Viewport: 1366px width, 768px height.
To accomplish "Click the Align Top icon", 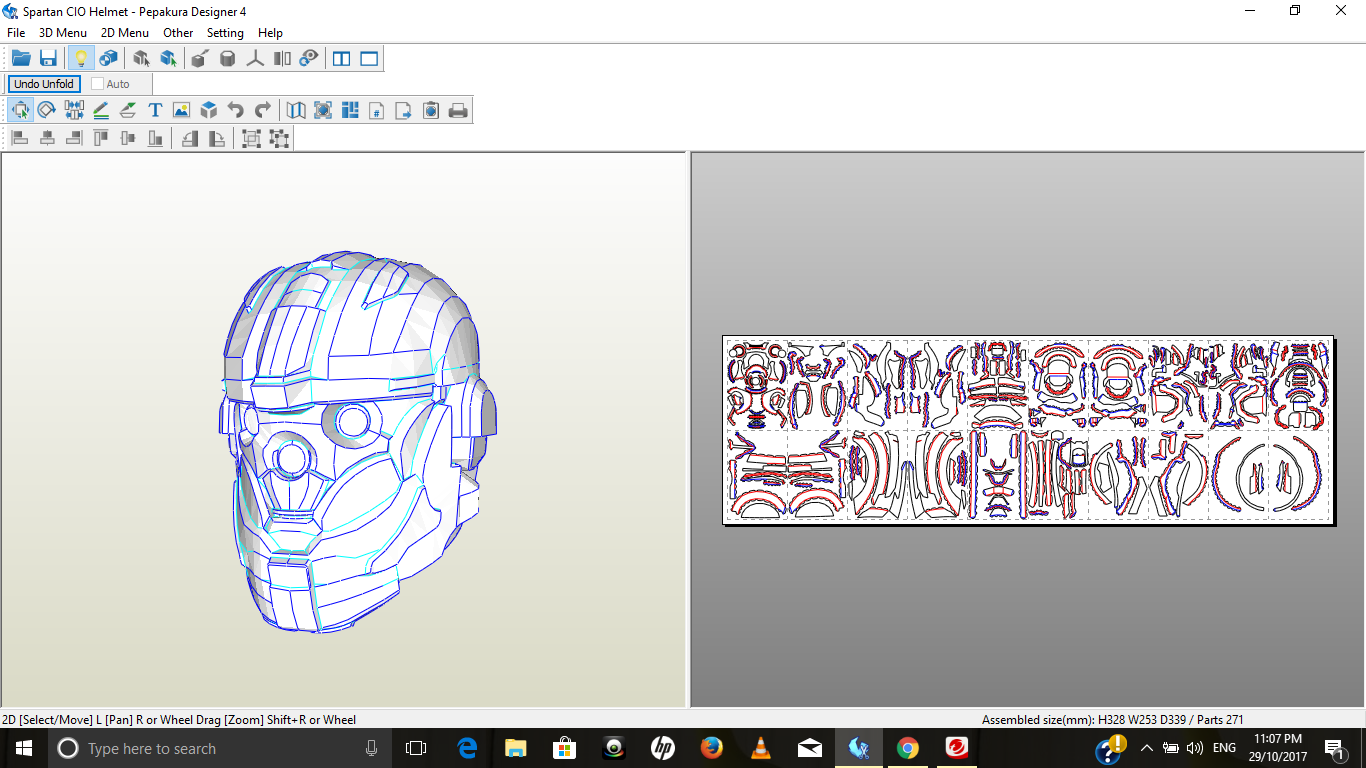I will (101, 138).
